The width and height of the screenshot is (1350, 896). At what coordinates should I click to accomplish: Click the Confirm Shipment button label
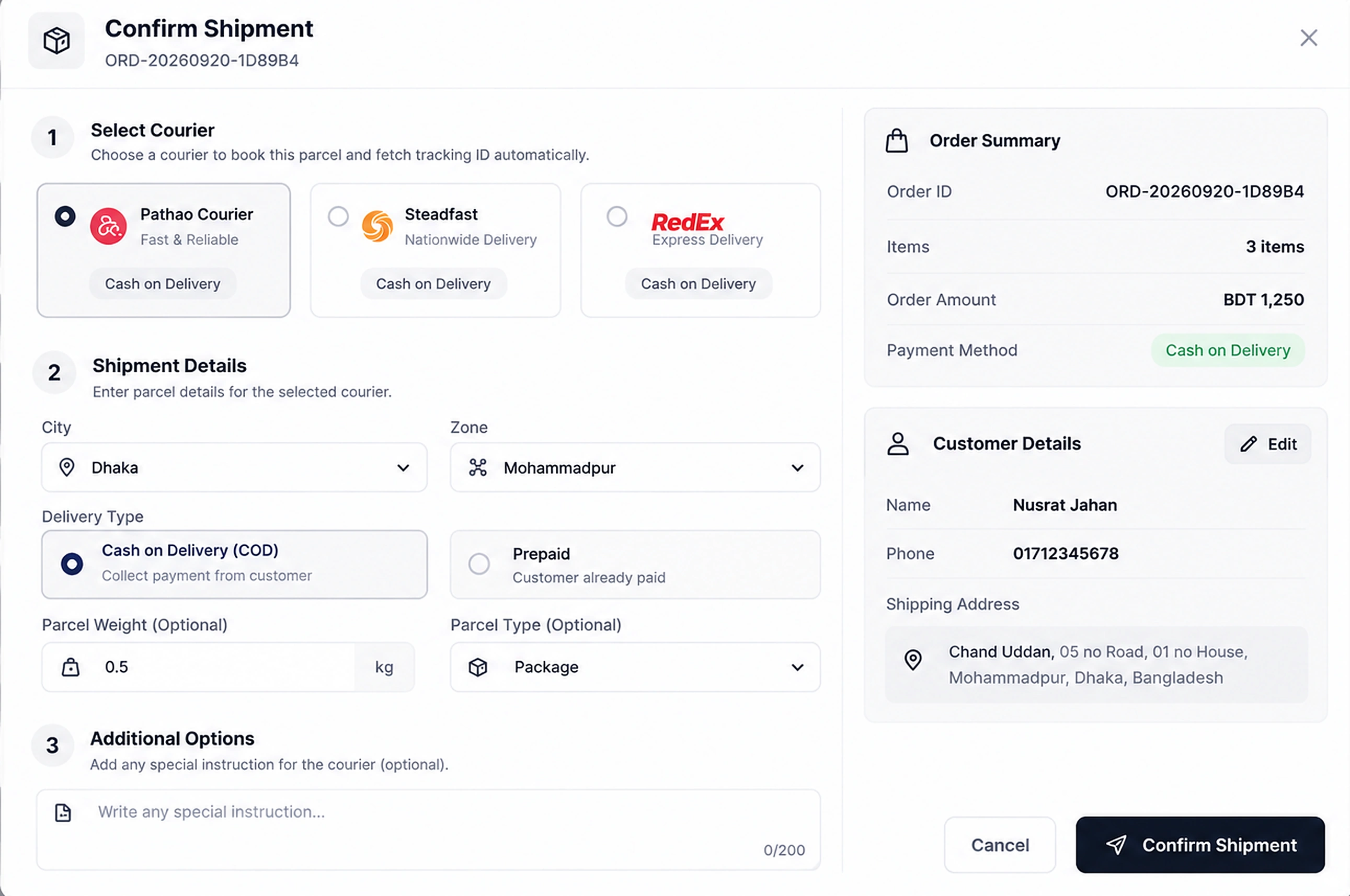coord(1219,845)
